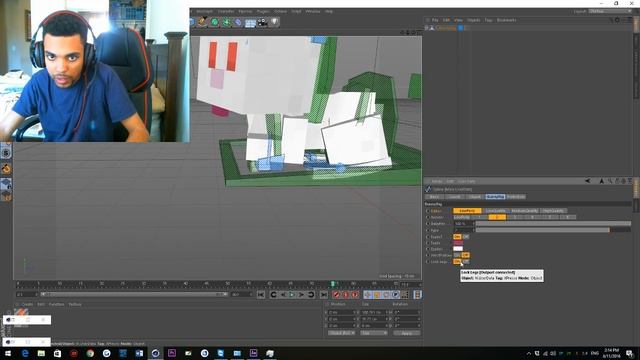Toggle the autokeying red button
The width and height of the screenshot is (640, 360).
click(346, 295)
